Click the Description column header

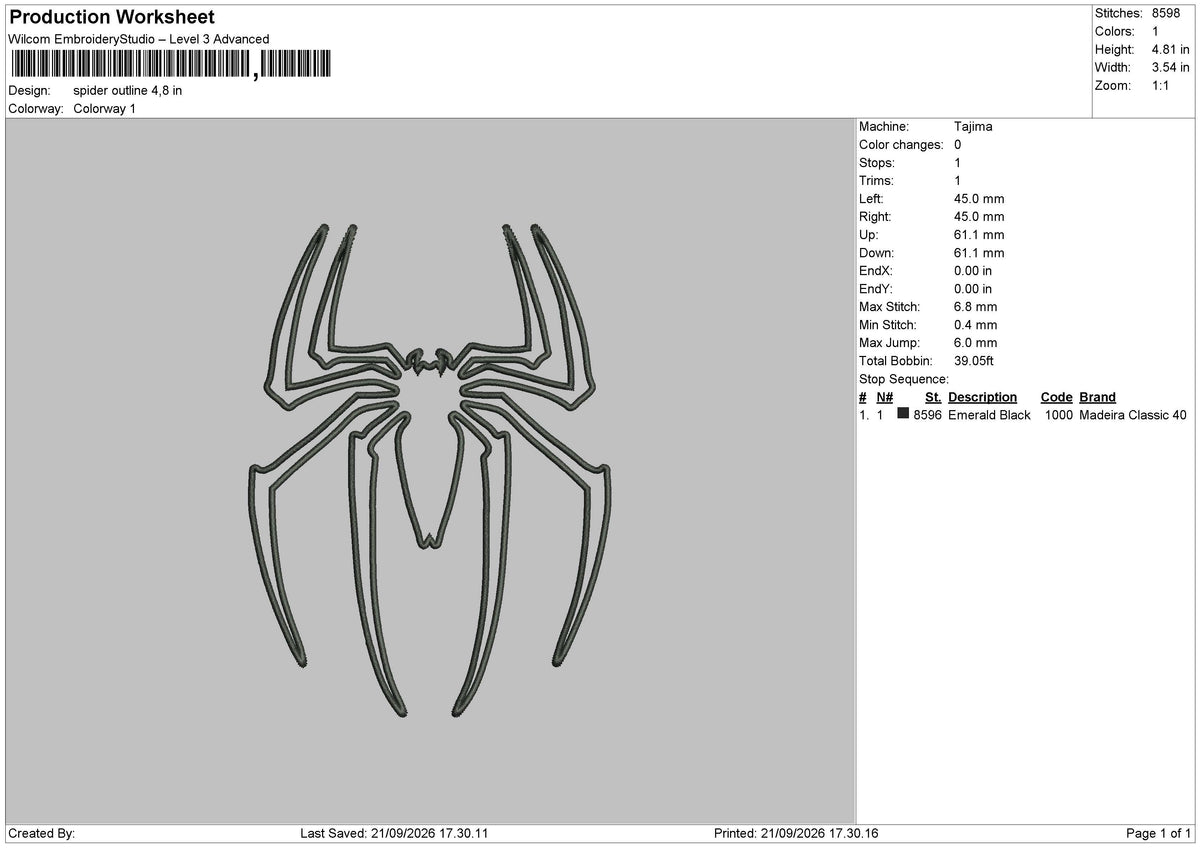pyautogui.click(x=982, y=397)
